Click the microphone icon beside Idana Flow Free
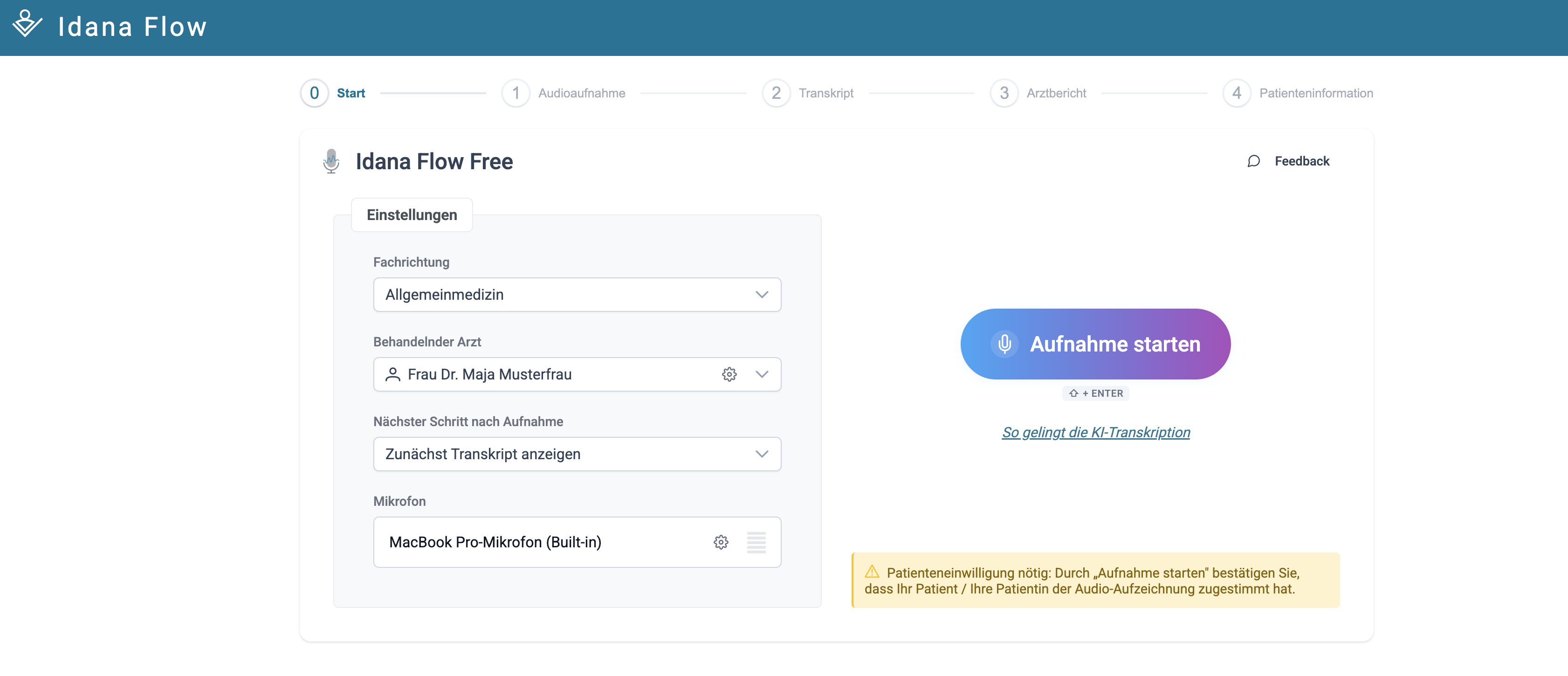Viewport: 1568px width, 676px height. click(331, 161)
